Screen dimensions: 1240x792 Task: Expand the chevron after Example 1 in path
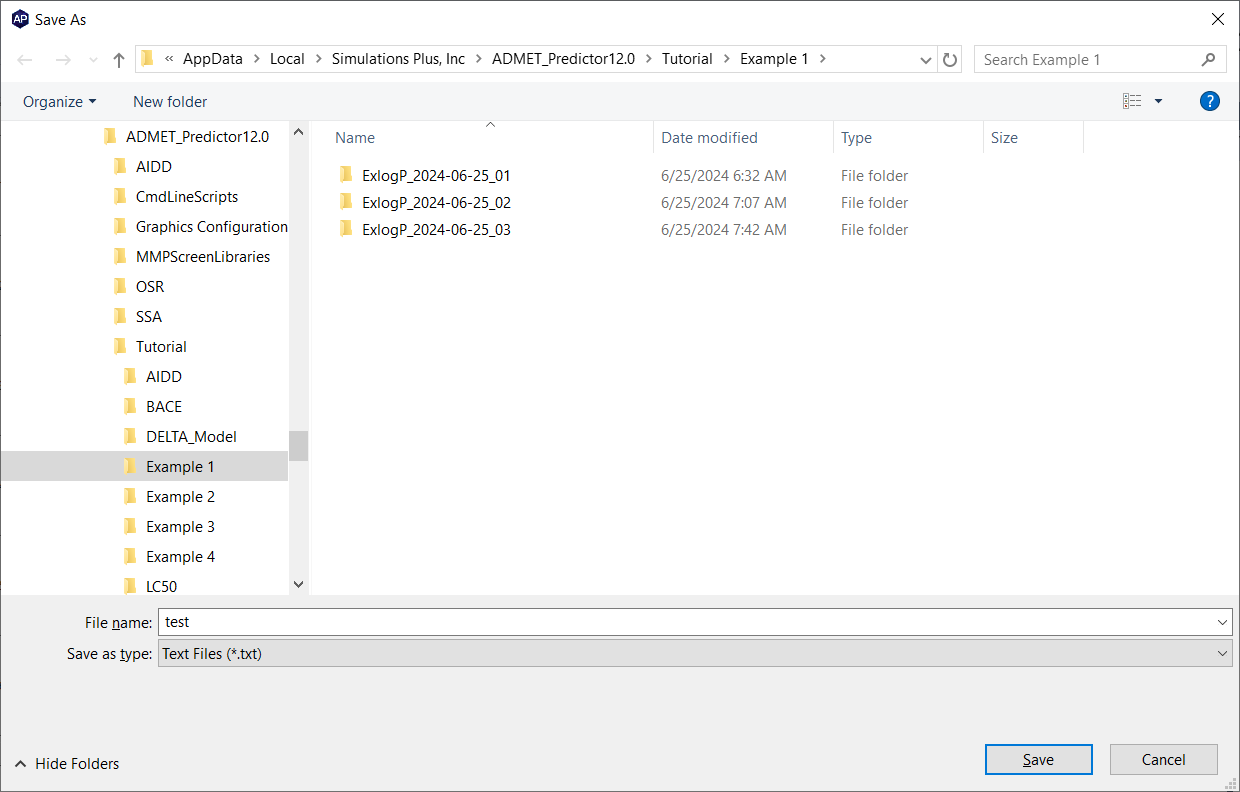click(823, 59)
